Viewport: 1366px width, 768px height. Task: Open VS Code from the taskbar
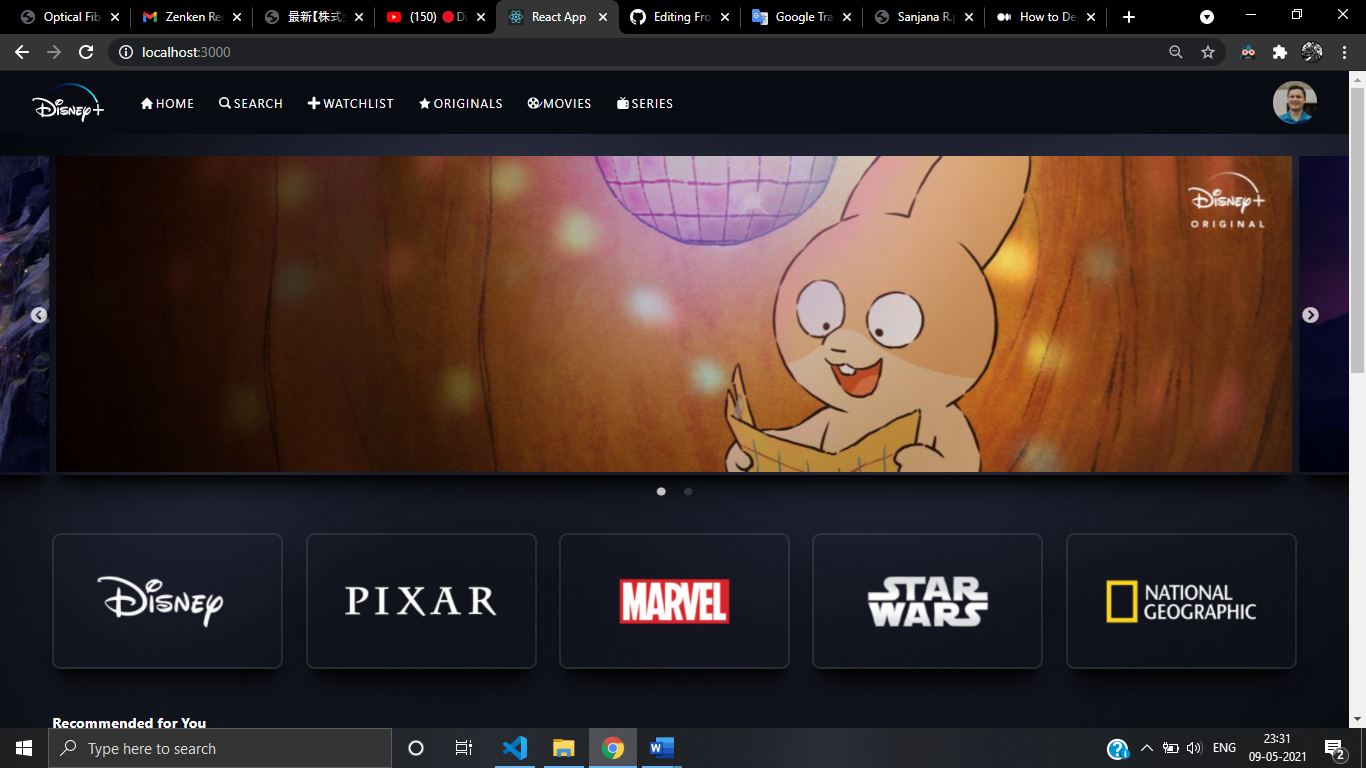point(514,747)
